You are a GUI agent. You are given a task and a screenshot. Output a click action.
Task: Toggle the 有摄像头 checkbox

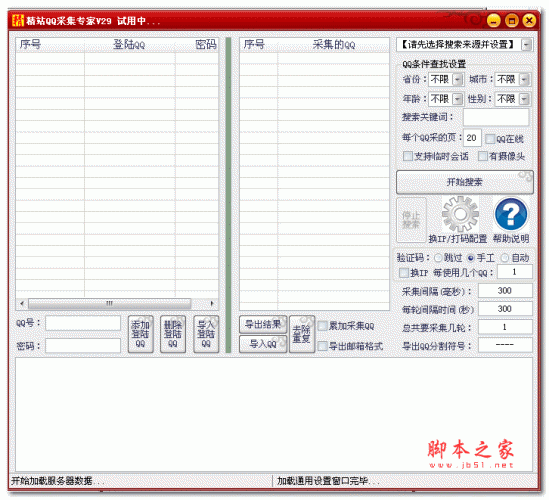tap(483, 156)
